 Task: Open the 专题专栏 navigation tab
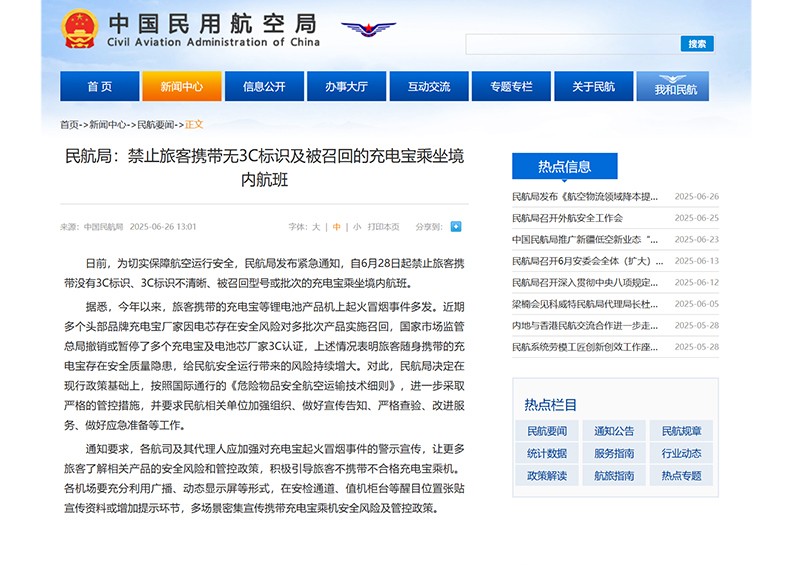pyautogui.click(x=511, y=86)
